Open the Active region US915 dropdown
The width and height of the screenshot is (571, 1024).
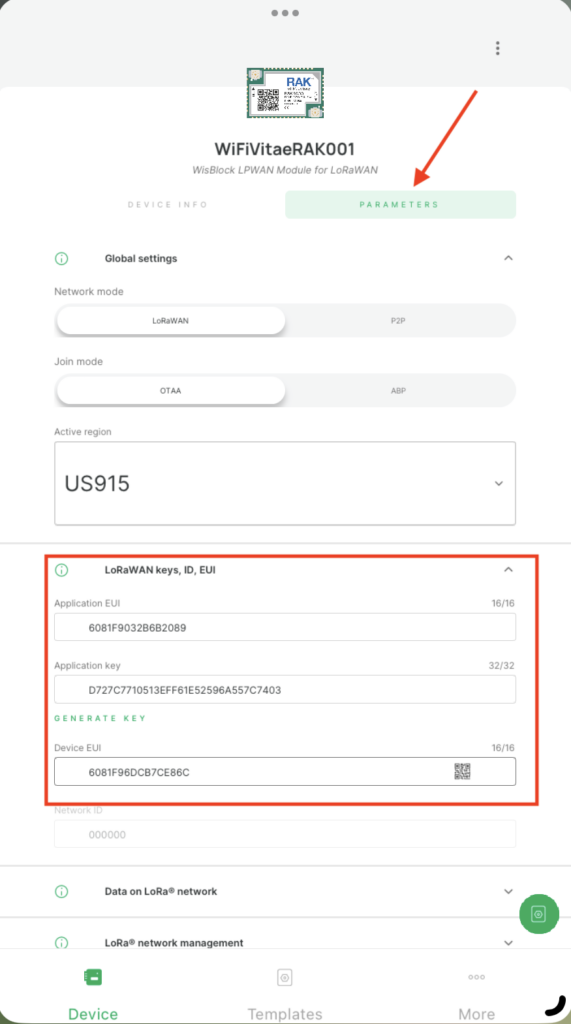(285, 483)
